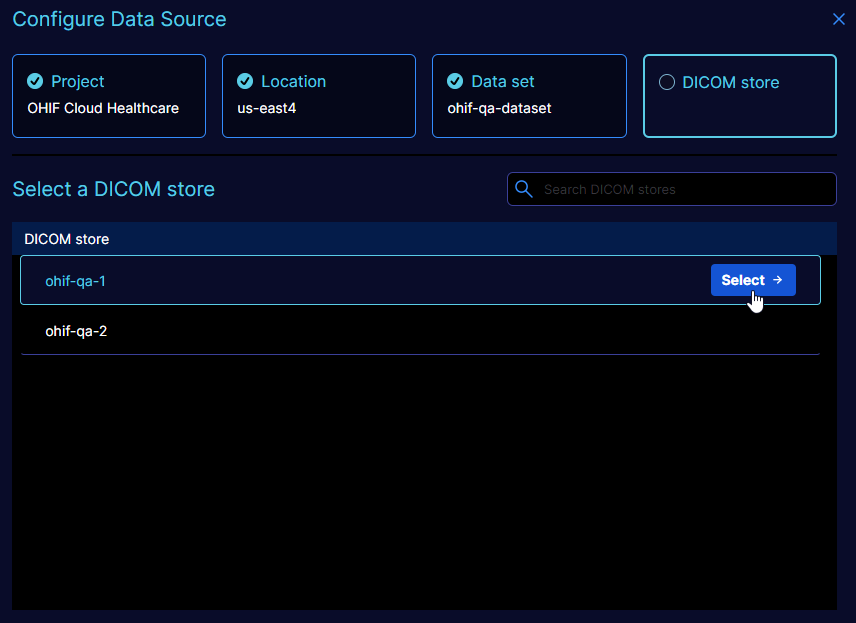Click the Configure Data Source title
856x623 pixels.
(119, 19)
